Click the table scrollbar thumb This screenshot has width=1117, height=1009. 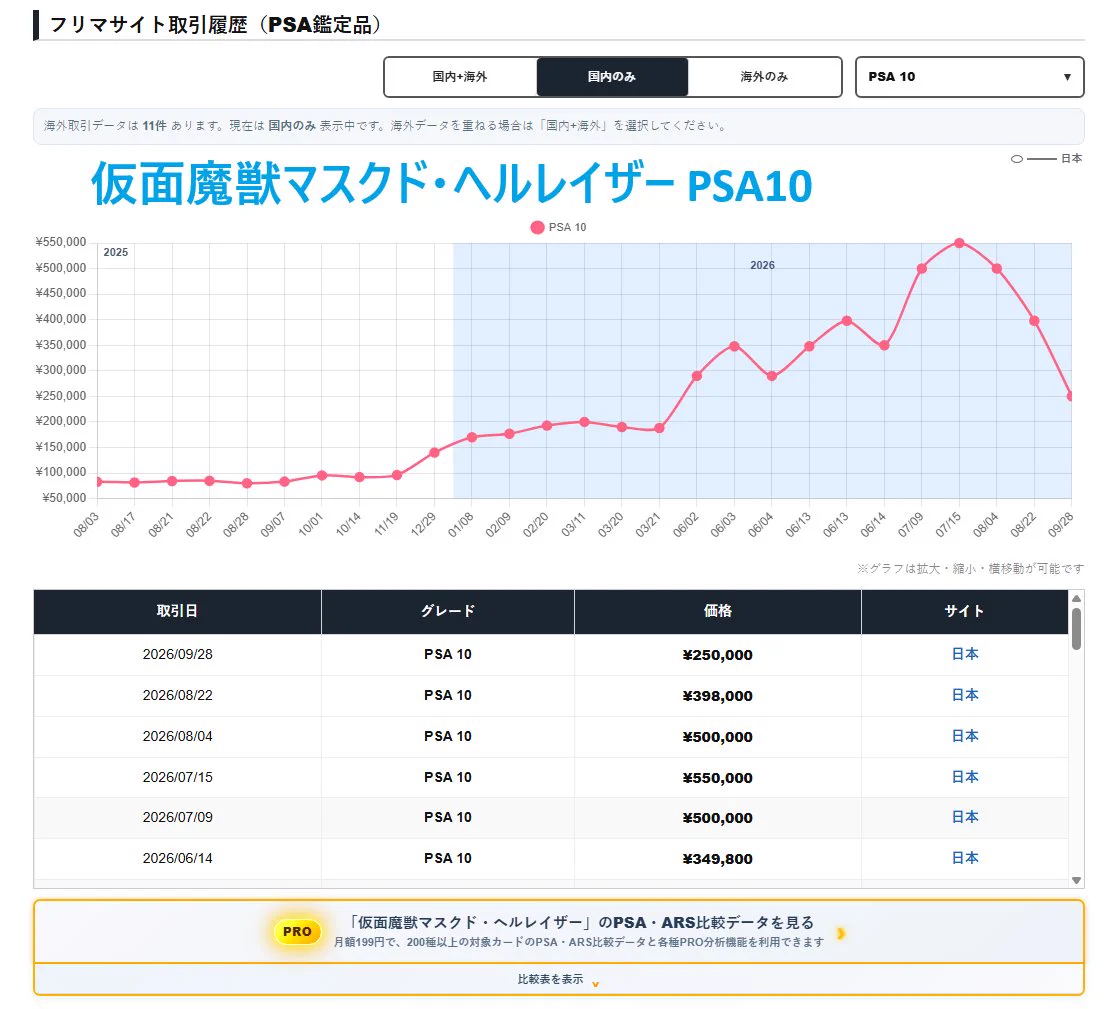pyautogui.click(x=1076, y=628)
